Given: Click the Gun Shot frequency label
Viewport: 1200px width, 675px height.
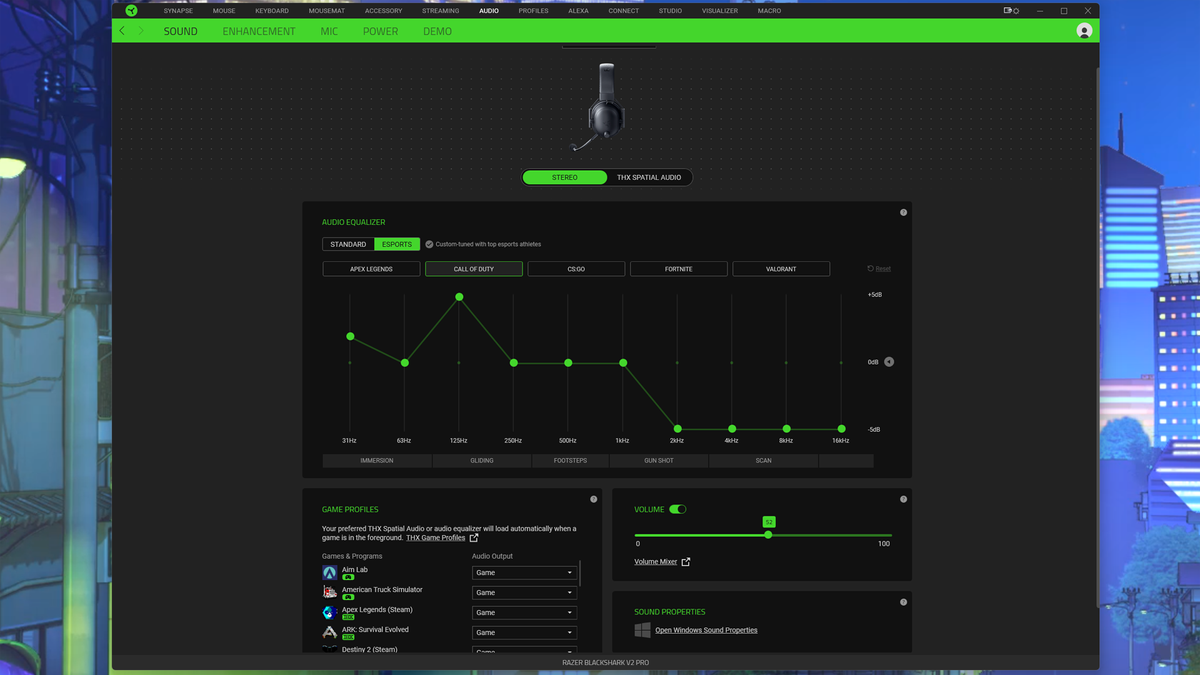Looking at the screenshot, I should 658,461.
